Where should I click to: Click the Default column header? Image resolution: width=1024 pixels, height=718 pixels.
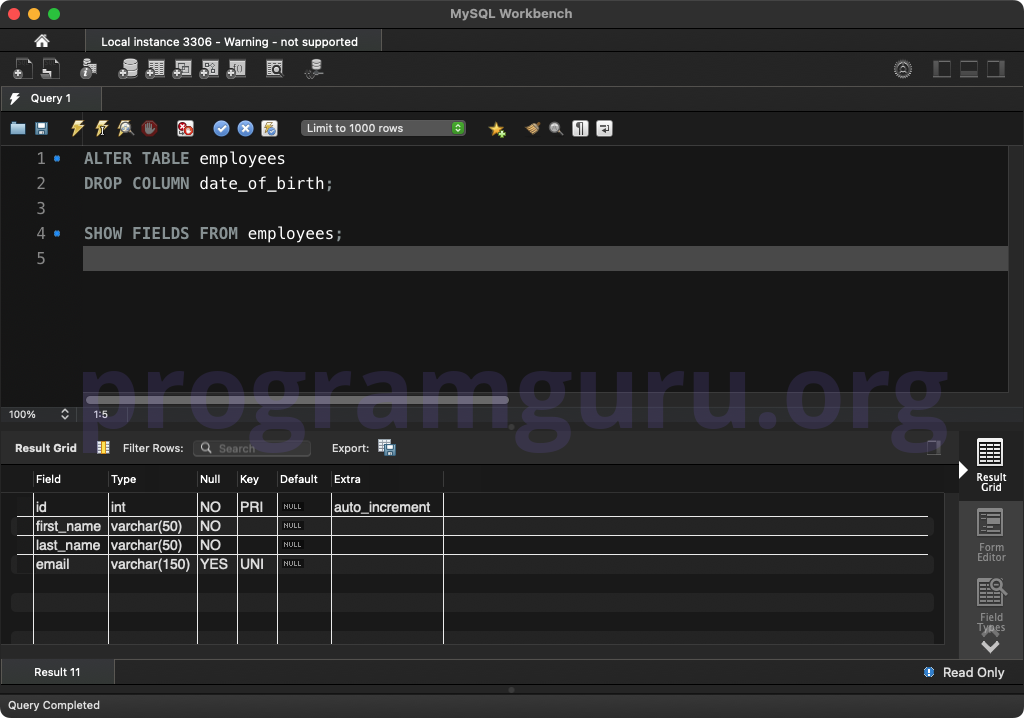[304, 479]
